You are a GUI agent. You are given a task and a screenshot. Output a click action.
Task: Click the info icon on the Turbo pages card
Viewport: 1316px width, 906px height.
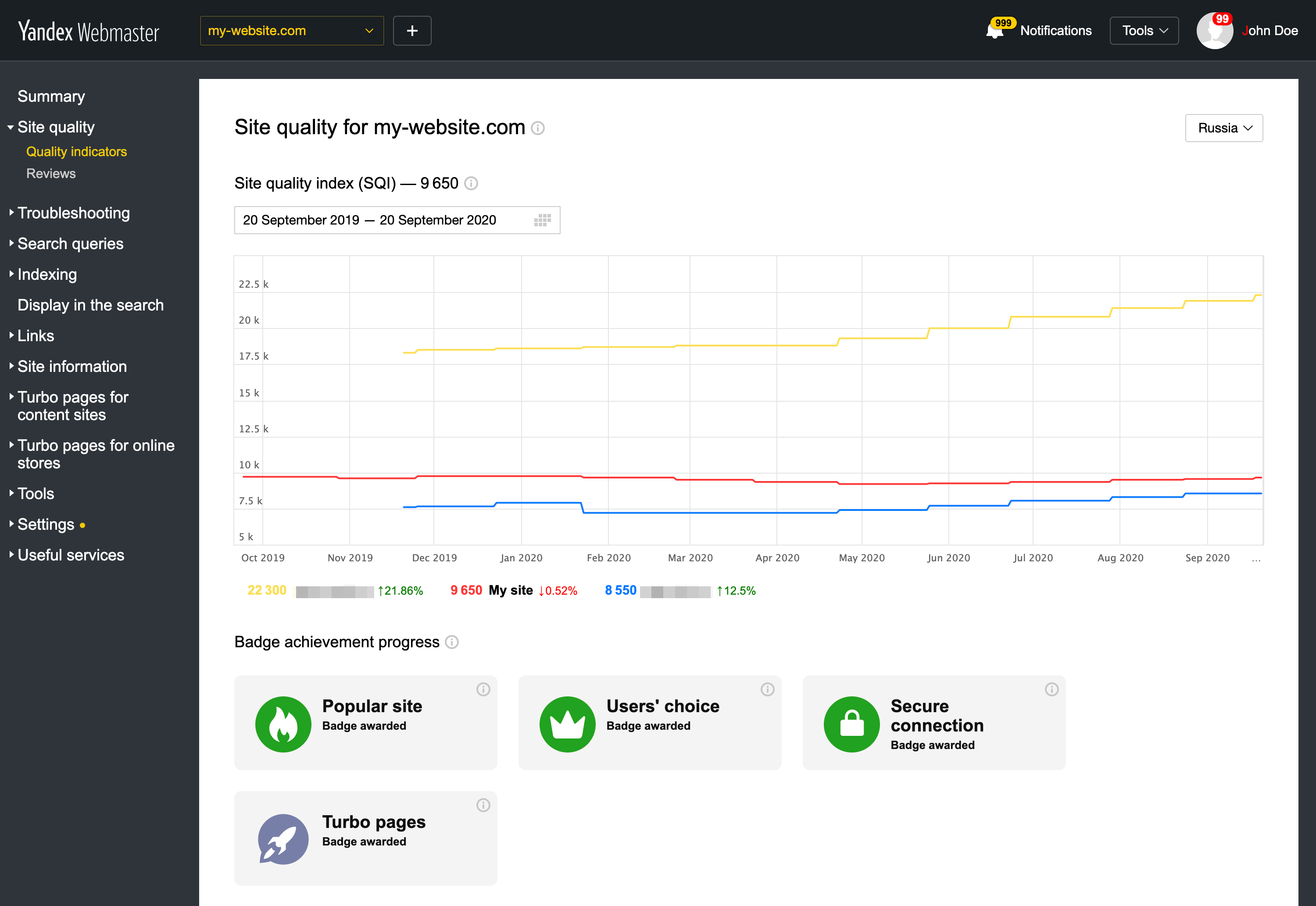coord(483,805)
